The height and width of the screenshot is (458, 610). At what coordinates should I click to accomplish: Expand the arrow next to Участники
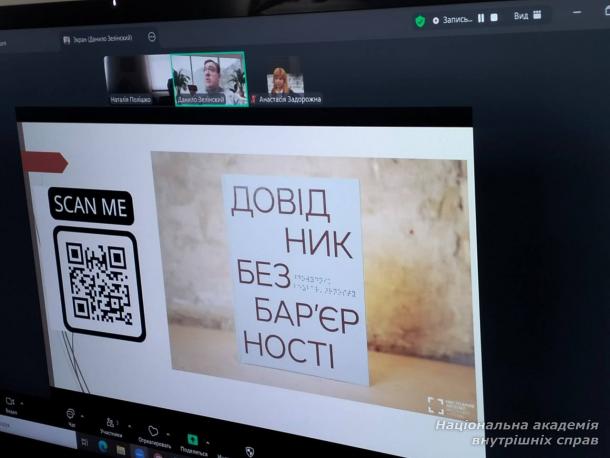(129, 426)
